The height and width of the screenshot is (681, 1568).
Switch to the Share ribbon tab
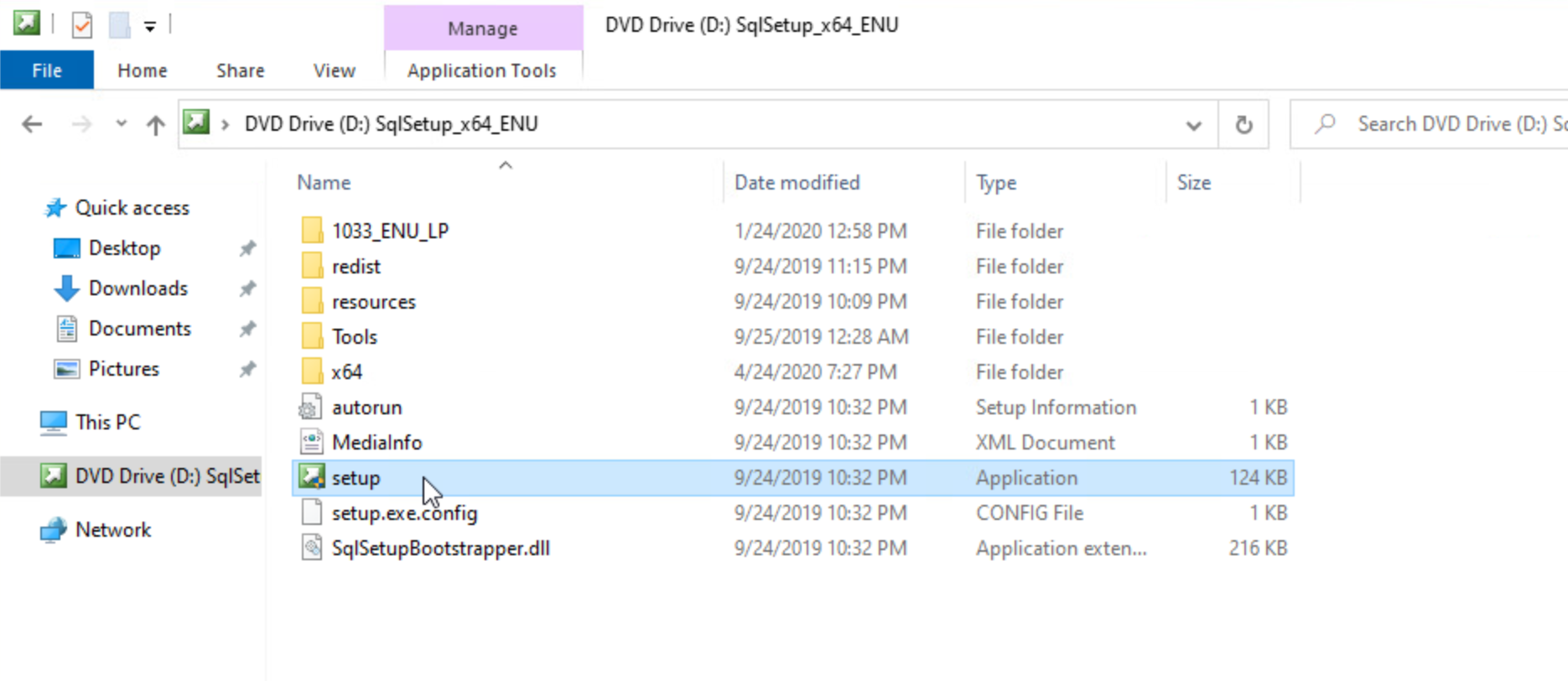[241, 70]
